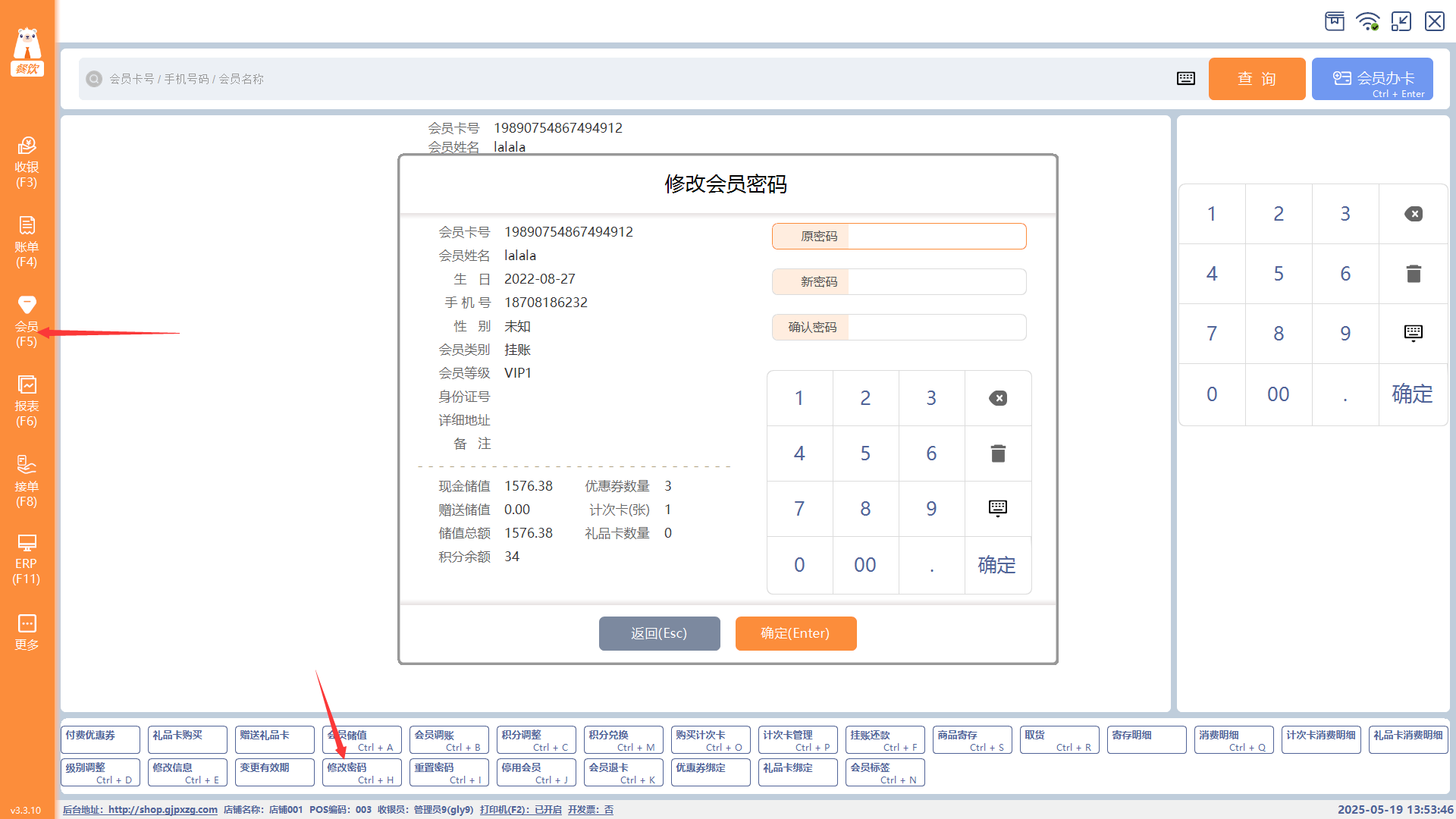Click the 新密码 new password field
Screen dimensions: 1456x819
[x=936, y=282]
